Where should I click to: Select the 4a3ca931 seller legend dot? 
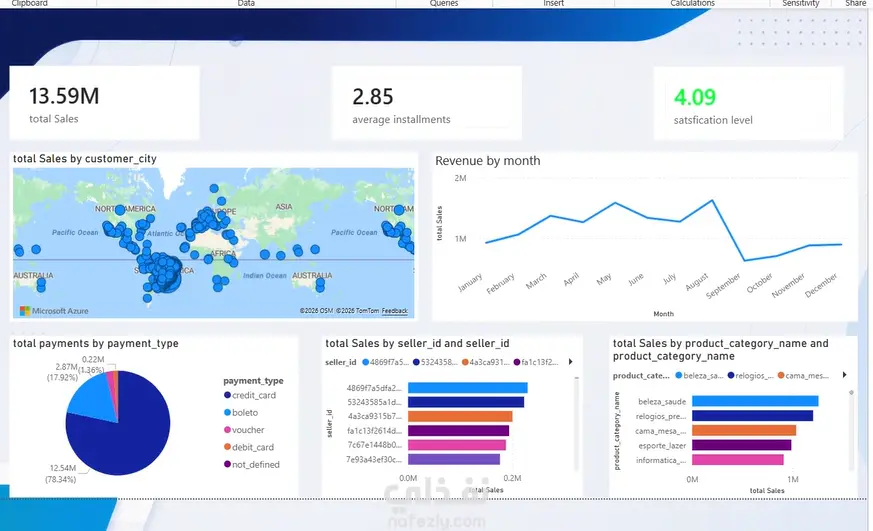coord(465,362)
